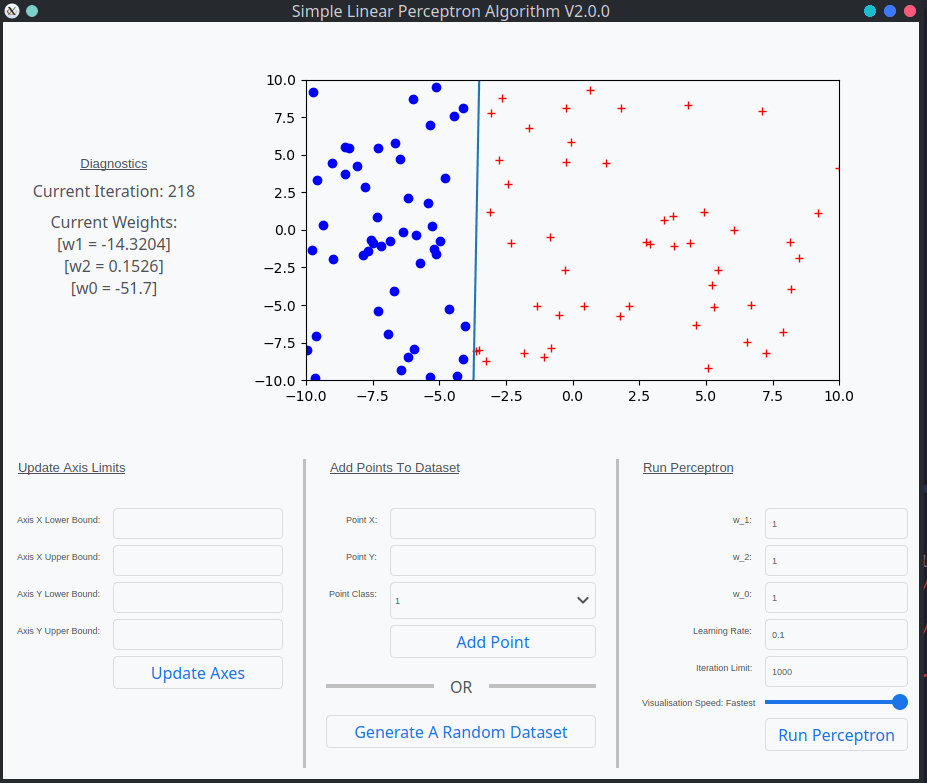
Task: Click the Learning Rate input showing 0.1
Action: [x=836, y=634]
